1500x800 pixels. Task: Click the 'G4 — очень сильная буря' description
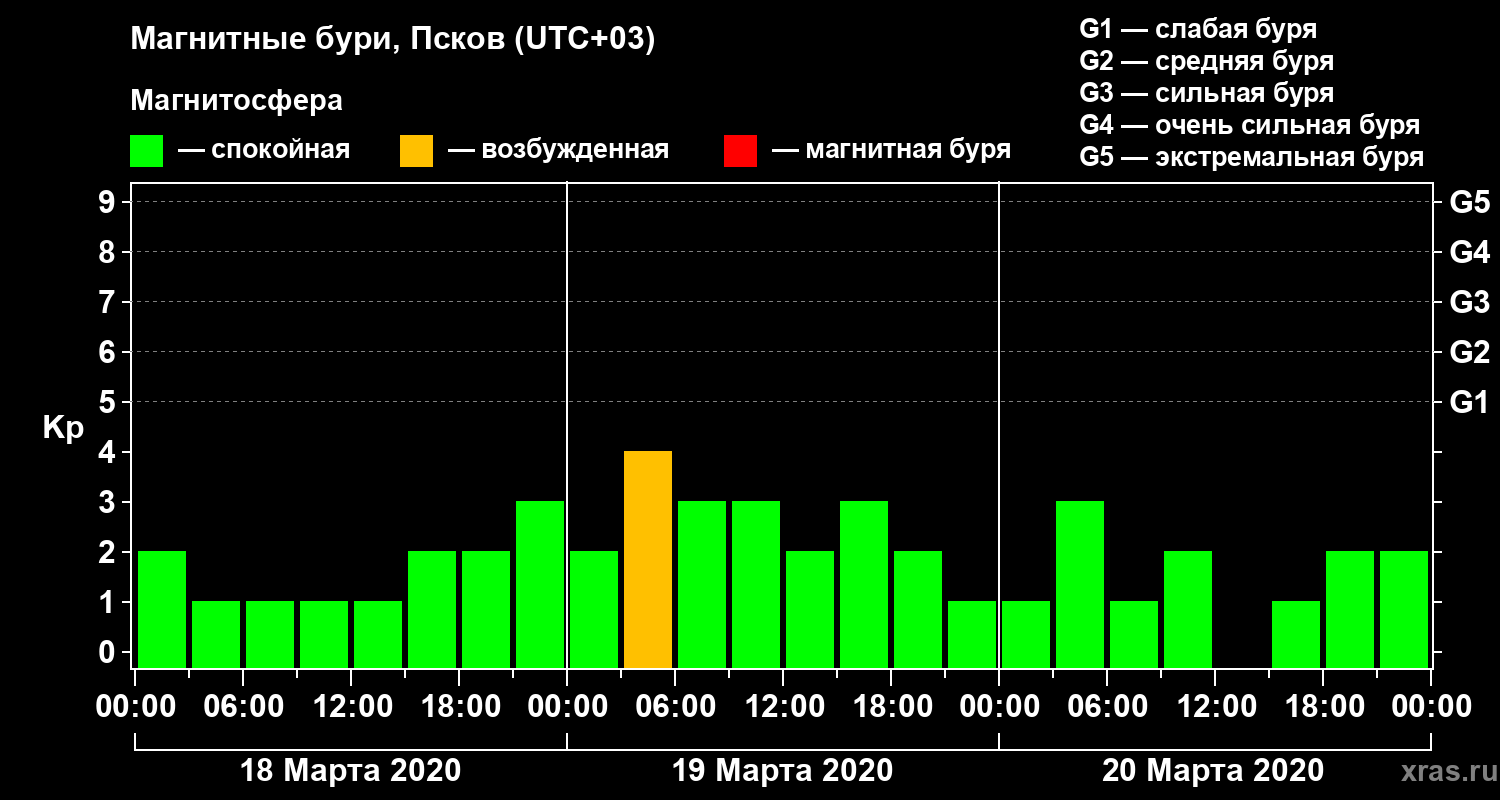coord(1250,125)
